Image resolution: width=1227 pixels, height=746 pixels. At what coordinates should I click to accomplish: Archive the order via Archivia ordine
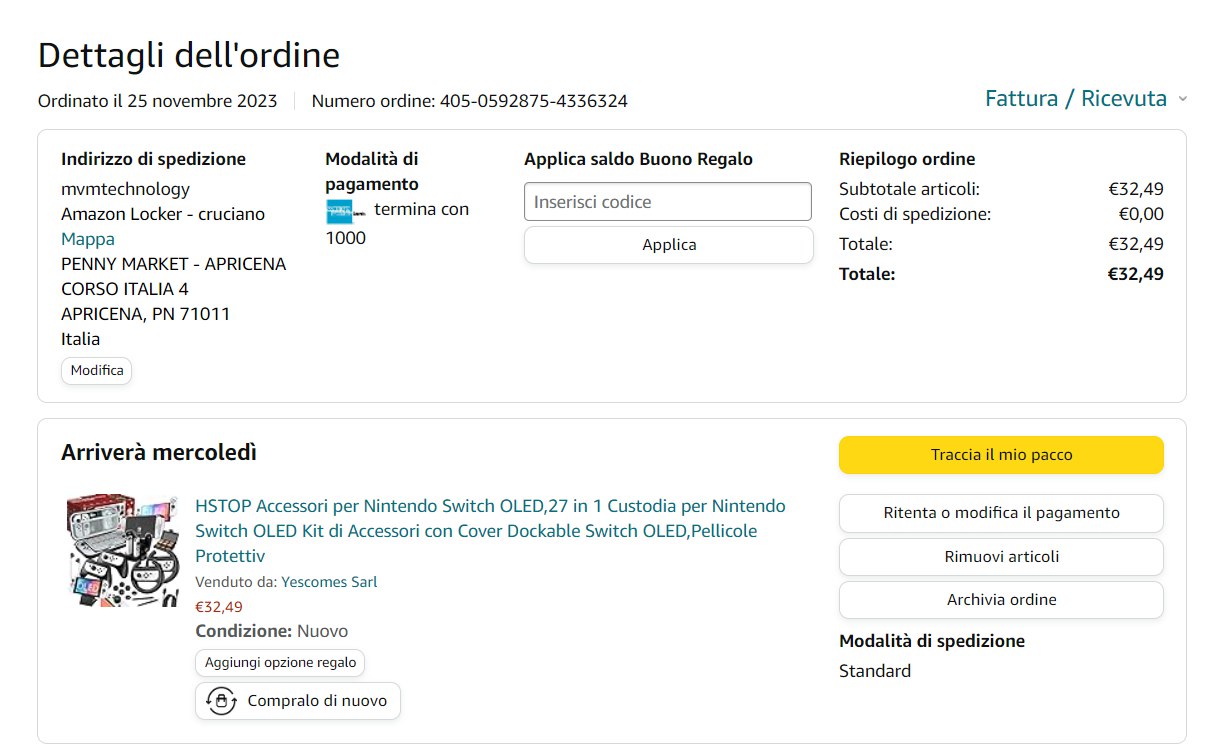click(x=1000, y=600)
